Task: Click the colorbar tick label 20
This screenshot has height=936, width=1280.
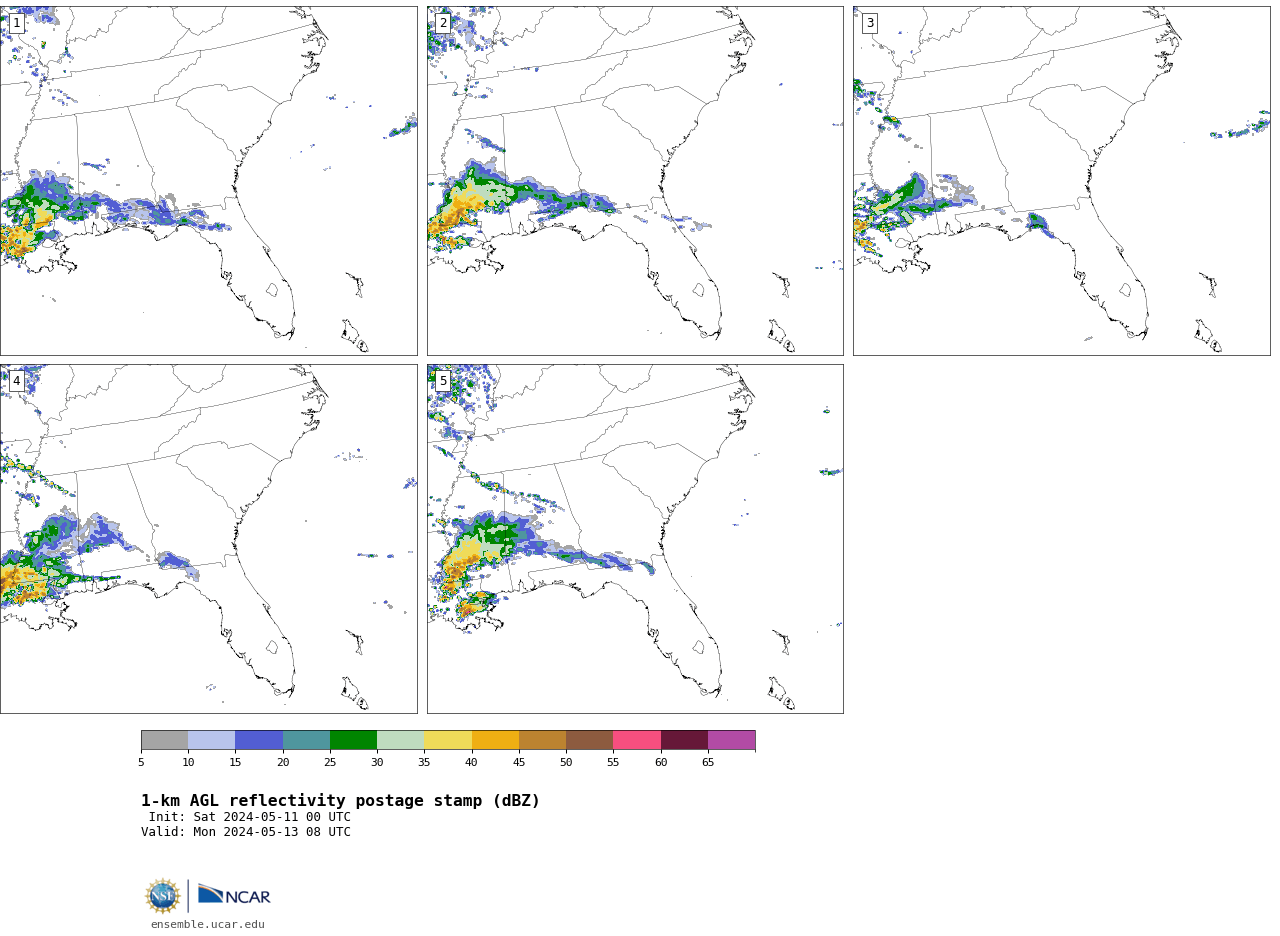Action: pos(283,763)
